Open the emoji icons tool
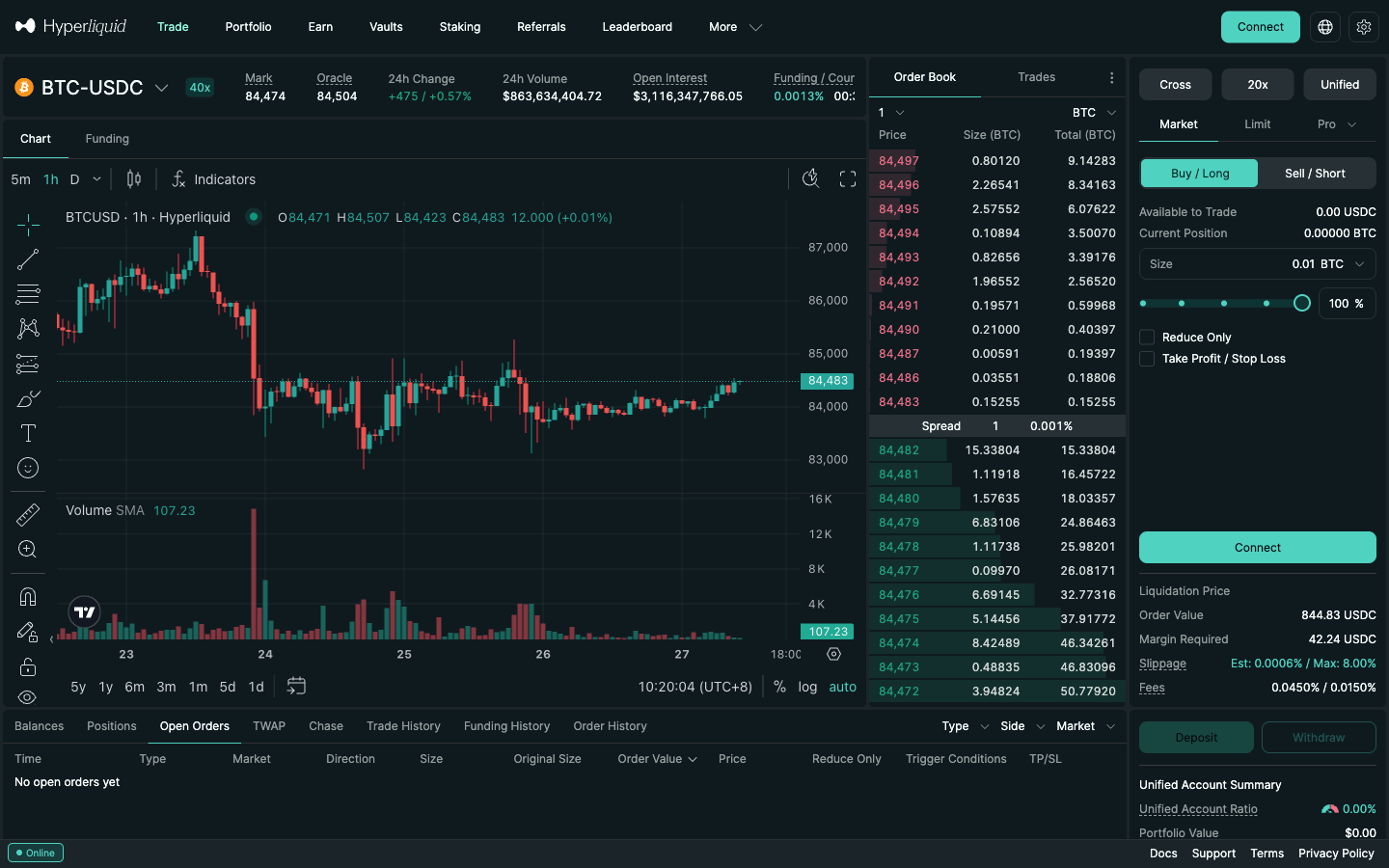 (28, 468)
